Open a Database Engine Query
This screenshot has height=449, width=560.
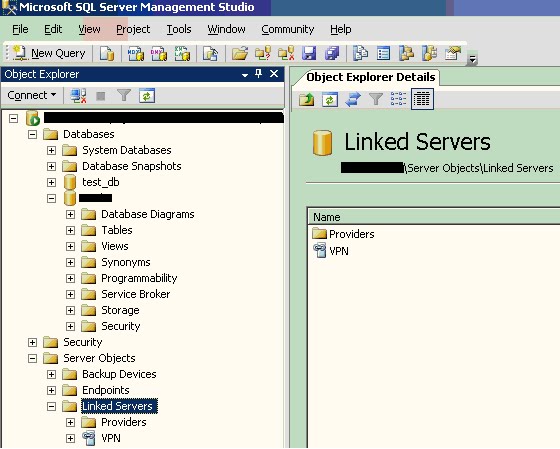pyautogui.click(x=107, y=54)
